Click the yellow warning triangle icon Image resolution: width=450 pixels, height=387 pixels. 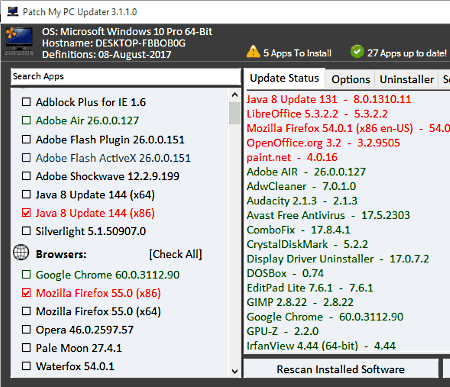[x=253, y=52]
